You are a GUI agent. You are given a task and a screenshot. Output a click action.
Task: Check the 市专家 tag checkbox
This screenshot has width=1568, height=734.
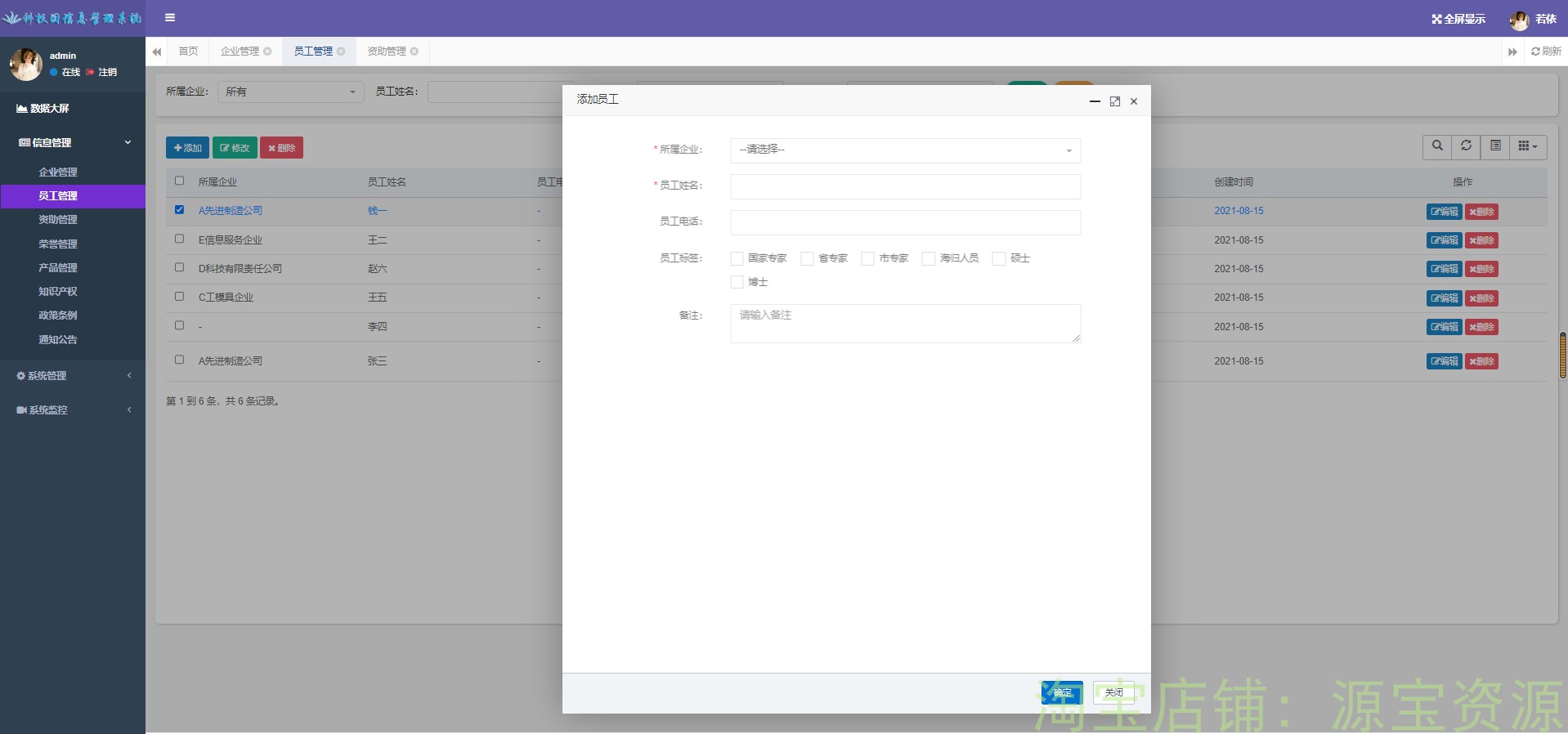[867, 258]
